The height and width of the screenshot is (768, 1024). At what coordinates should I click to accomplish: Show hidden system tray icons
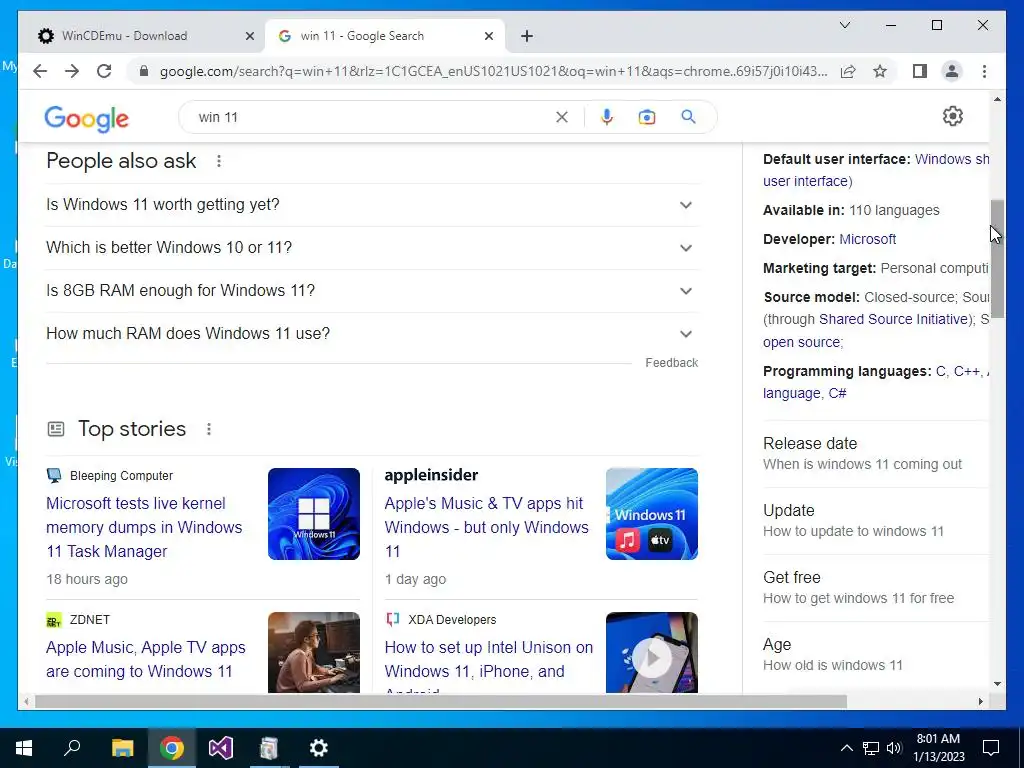pyautogui.click(x=846, y=748)
